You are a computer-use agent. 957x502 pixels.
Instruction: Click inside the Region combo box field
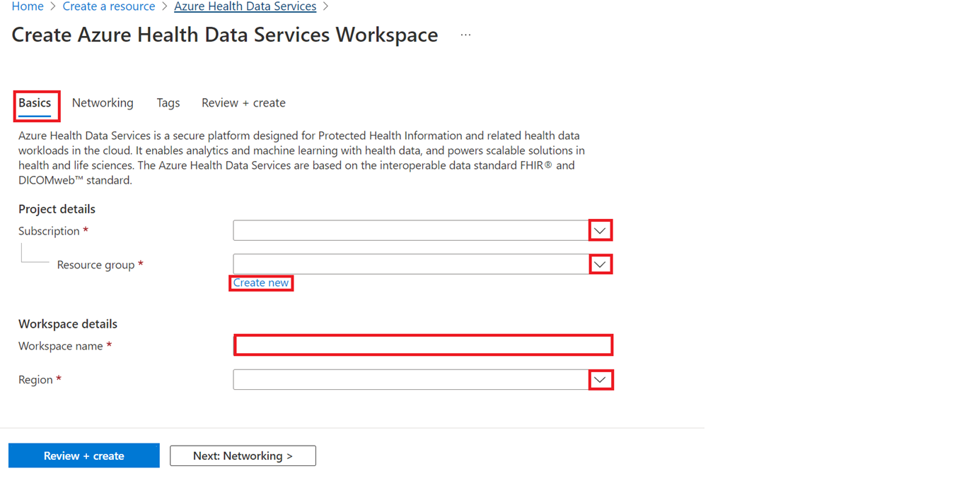pyautogui.click(x=410, y=380)
